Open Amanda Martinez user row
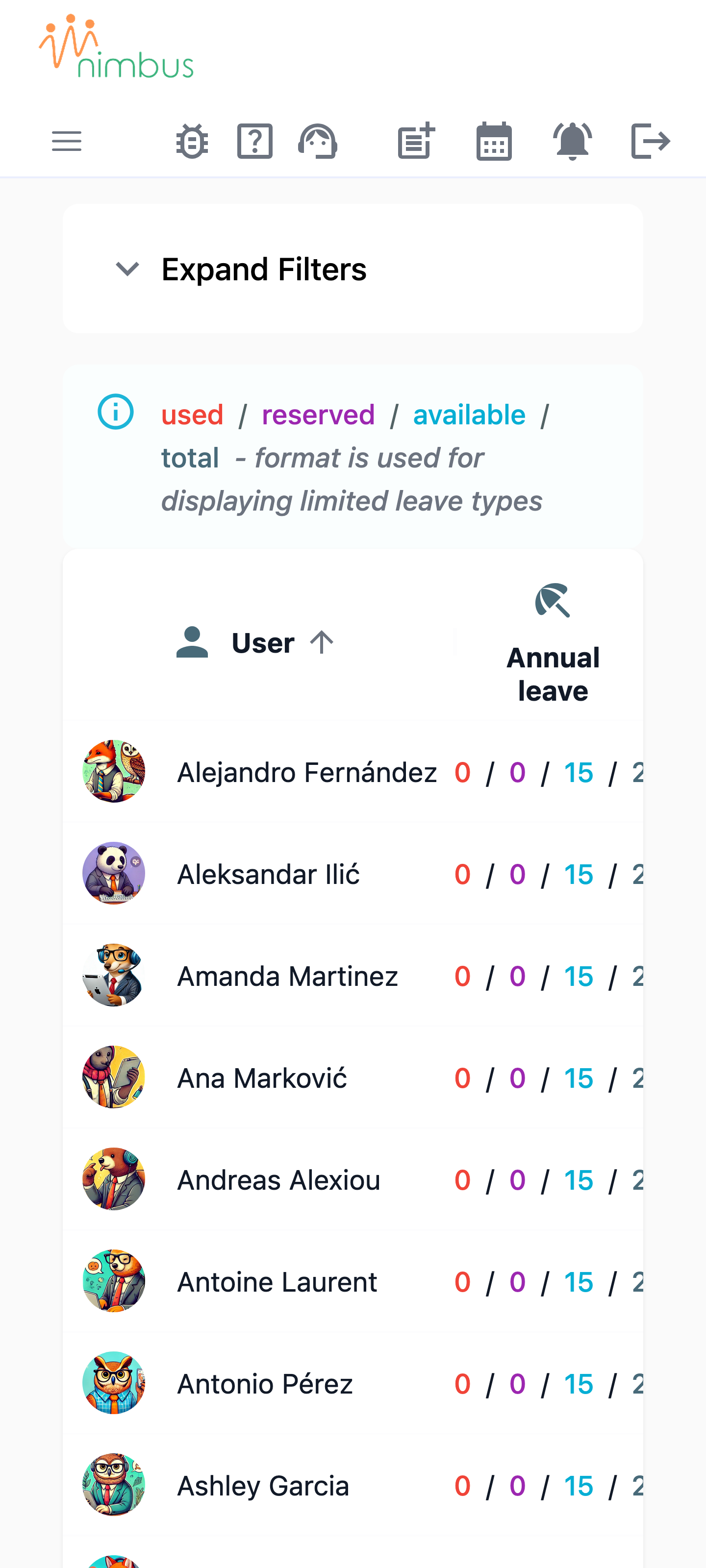Screen dimensions: 706x1568 [353, 976]
